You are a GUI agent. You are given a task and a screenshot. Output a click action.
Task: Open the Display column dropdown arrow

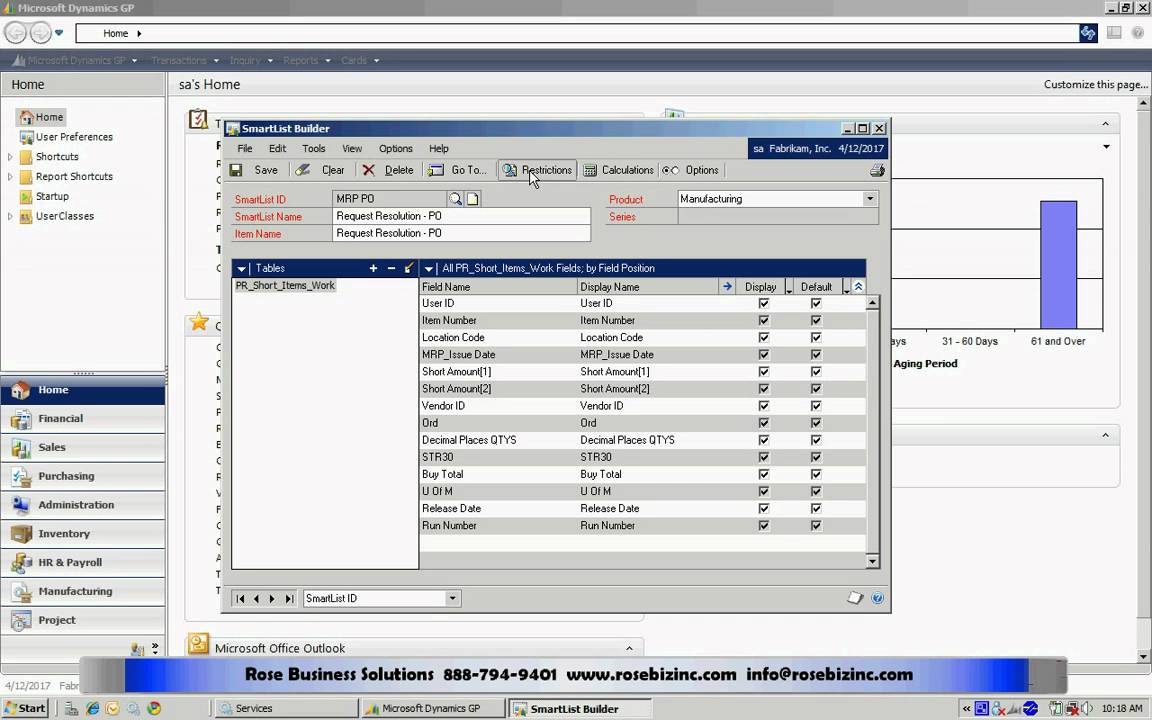[788, 287]
